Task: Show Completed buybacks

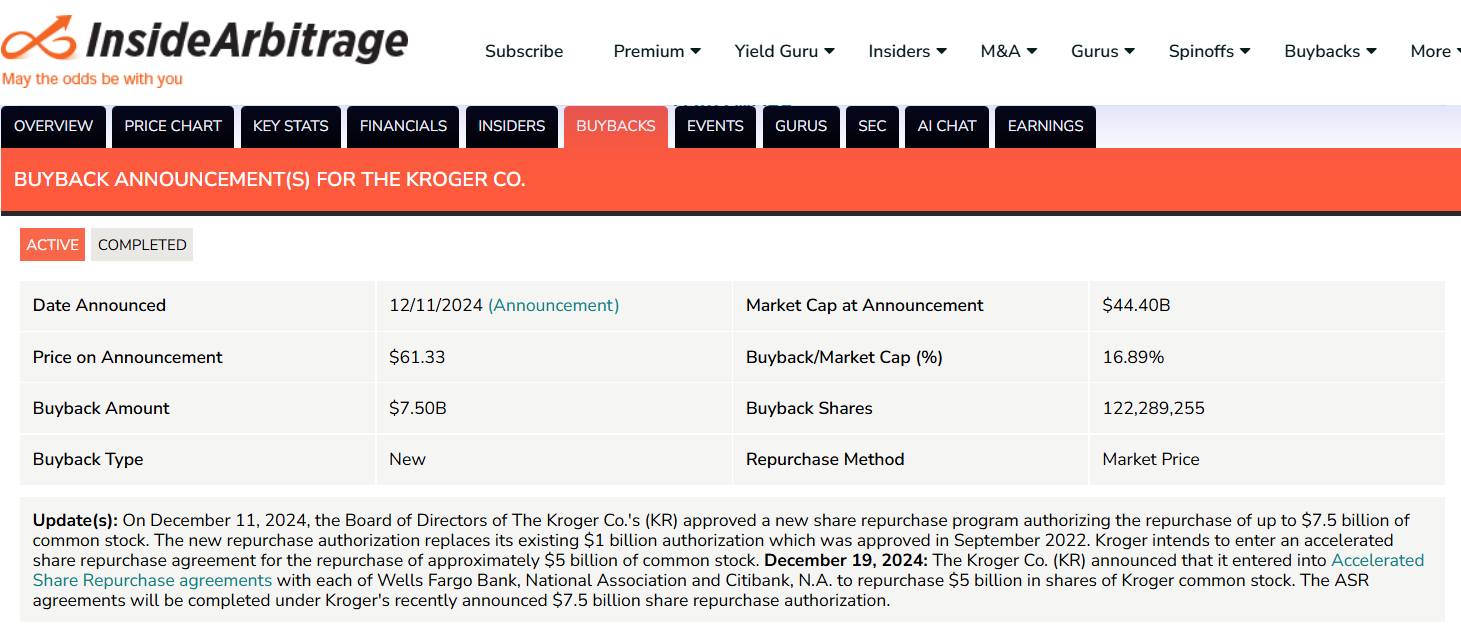Action: click(142, 245)
